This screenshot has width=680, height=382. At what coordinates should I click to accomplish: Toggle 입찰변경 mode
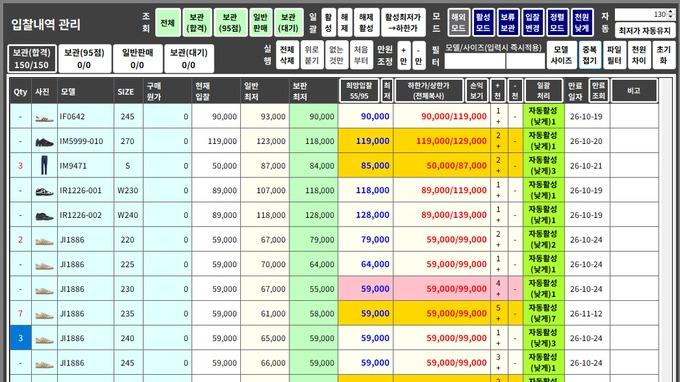pos(532,23)
